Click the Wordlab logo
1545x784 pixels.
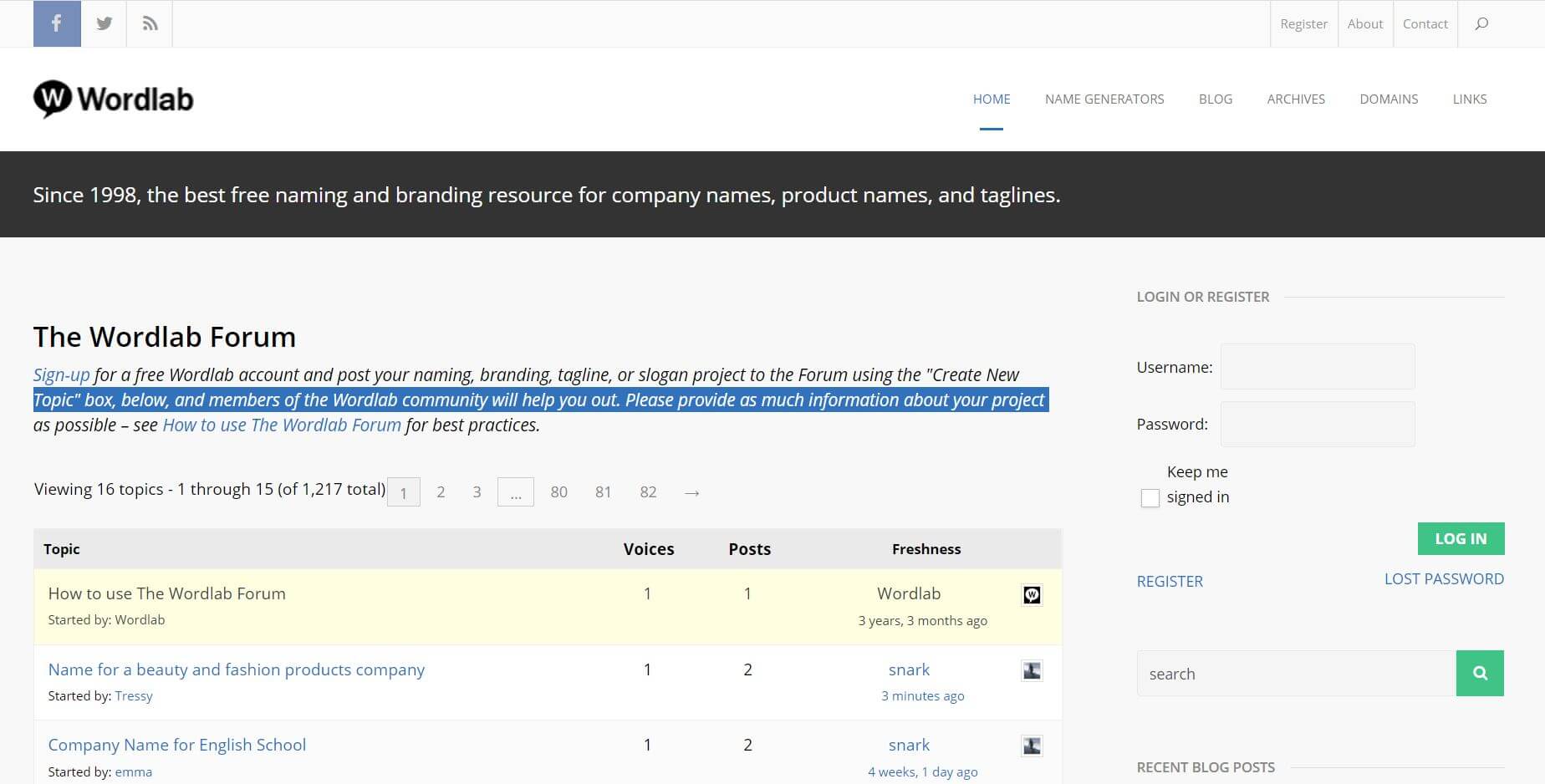click(x=114, y=99)
